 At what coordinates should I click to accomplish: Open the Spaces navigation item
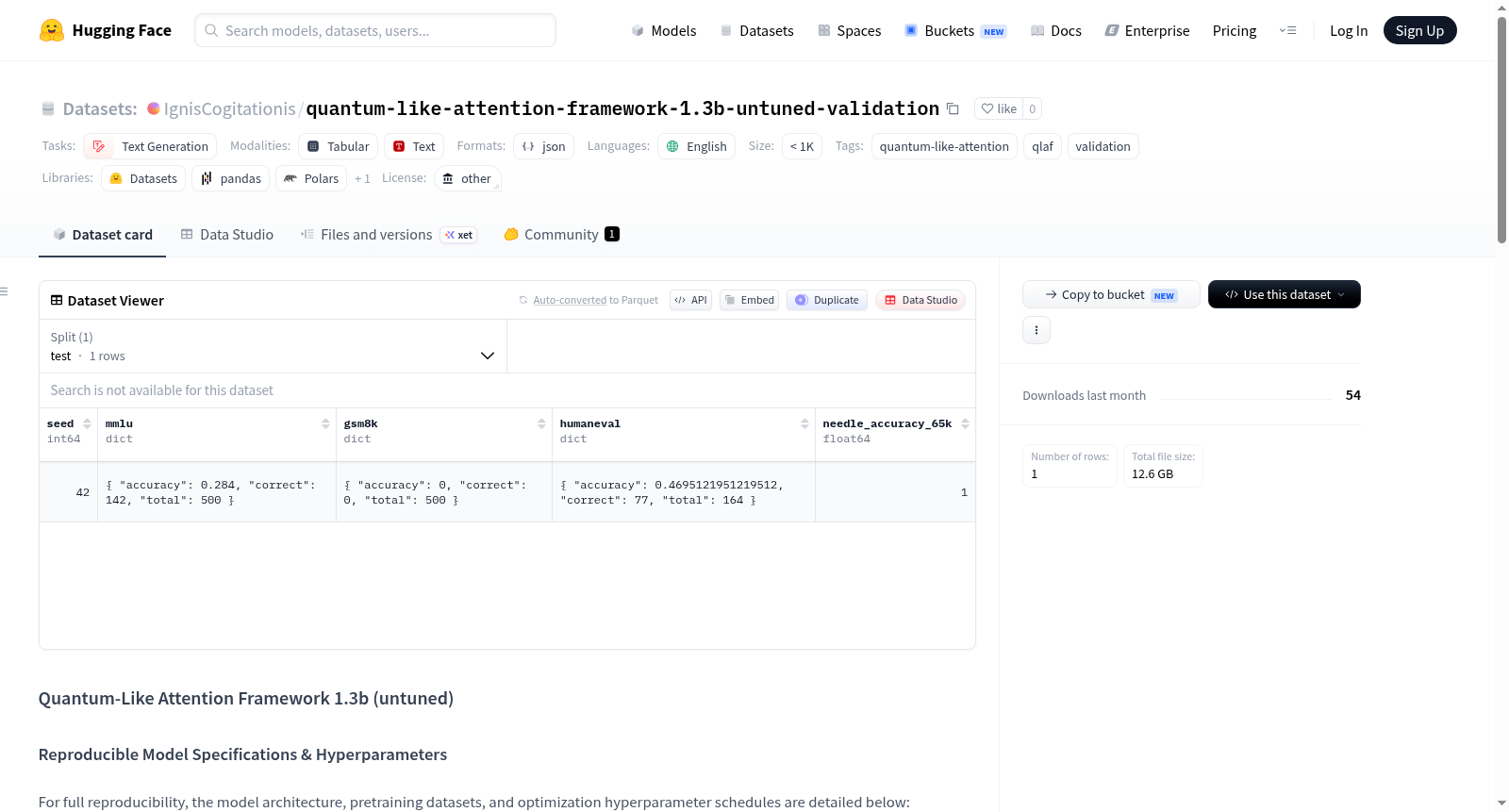pyautogui.click(x=850, y=30)
